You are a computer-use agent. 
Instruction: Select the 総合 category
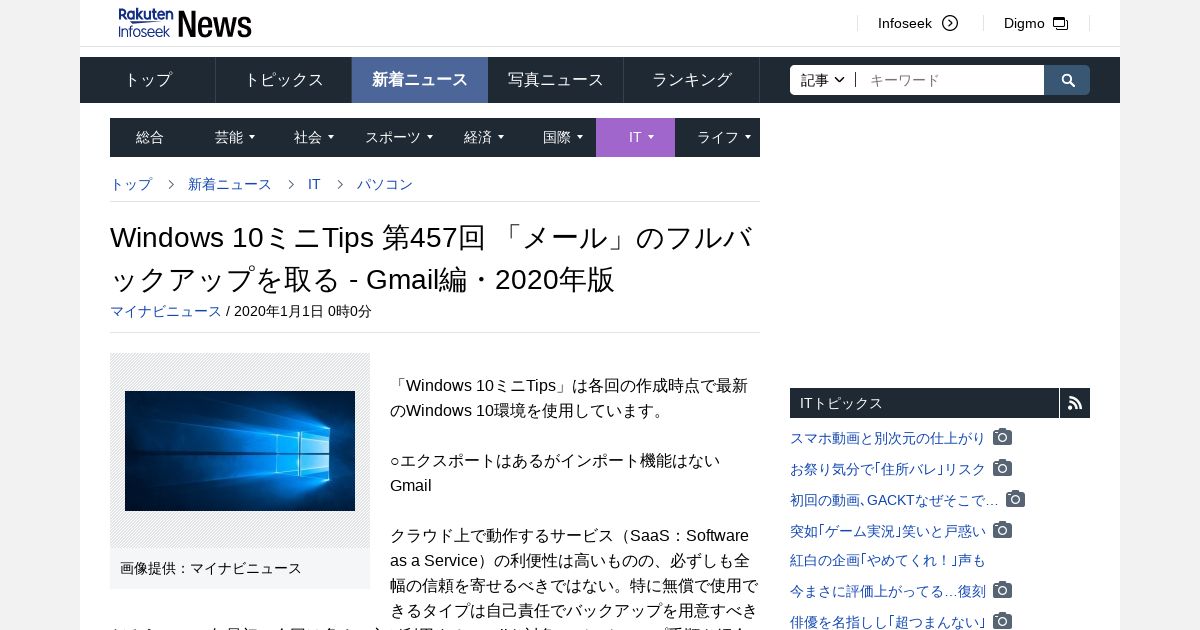(x=150, y=137)
